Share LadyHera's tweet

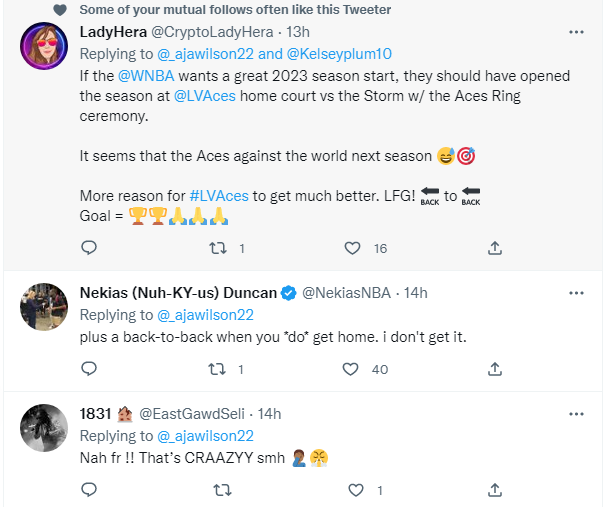coord(495,248)
